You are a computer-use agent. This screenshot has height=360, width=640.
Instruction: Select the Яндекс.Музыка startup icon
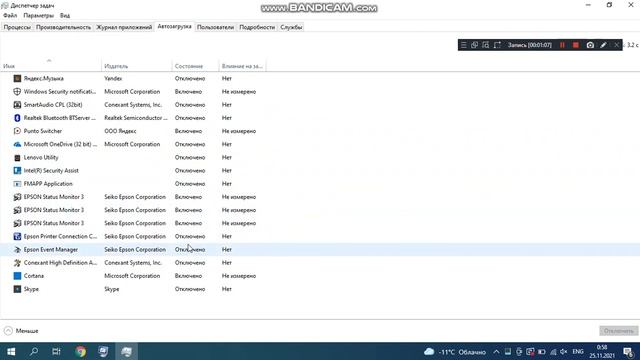pyautogui.click(x=17, y=78)
